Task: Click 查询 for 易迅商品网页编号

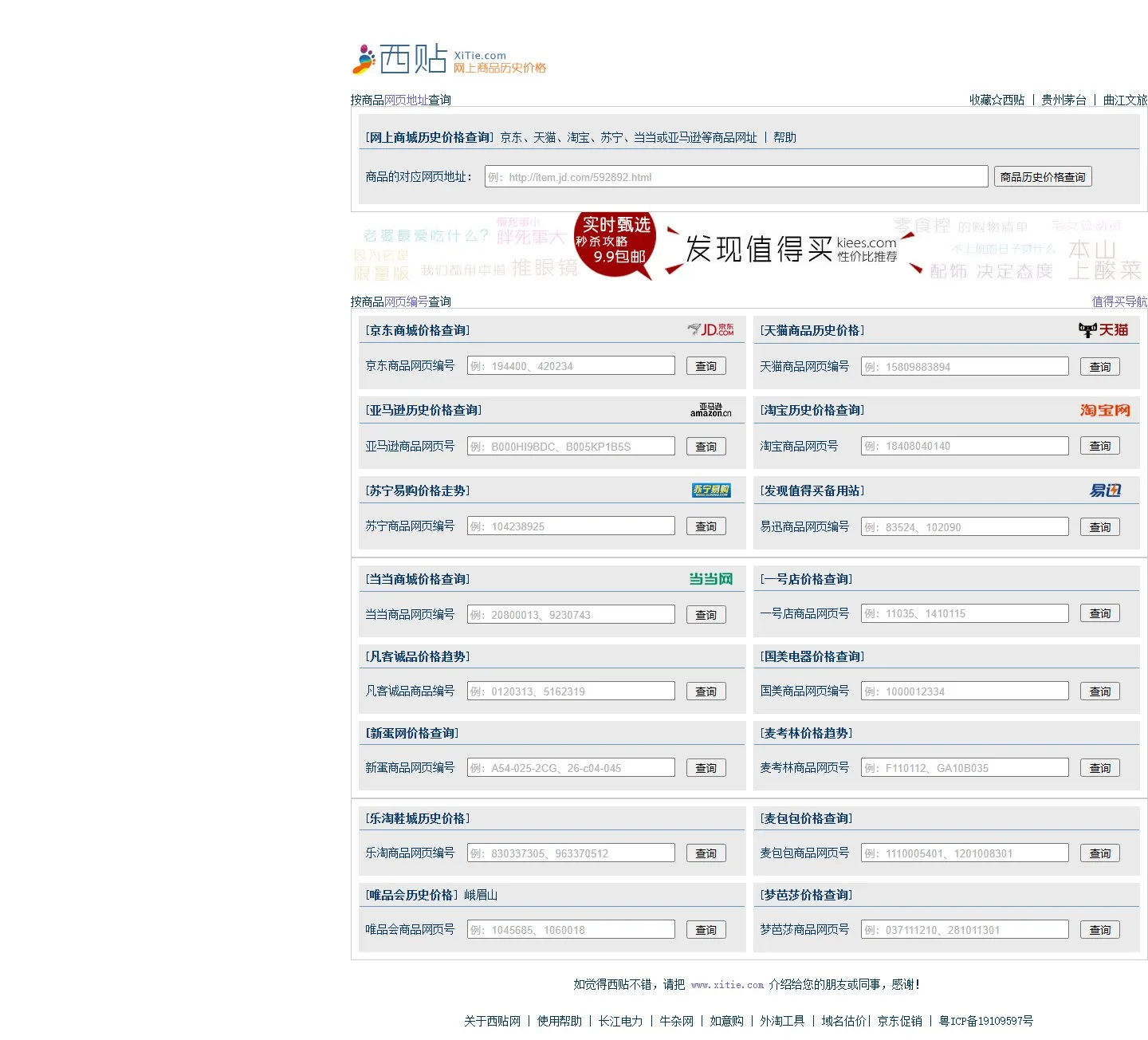Action: point(1100,527)
